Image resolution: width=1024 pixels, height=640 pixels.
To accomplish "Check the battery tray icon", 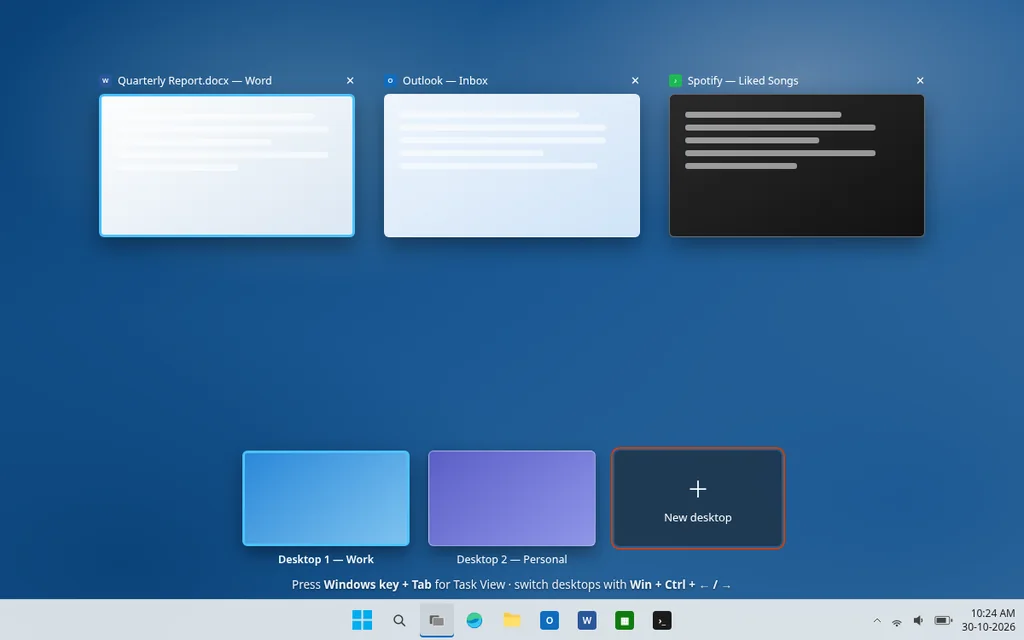I will coord(943,620).
